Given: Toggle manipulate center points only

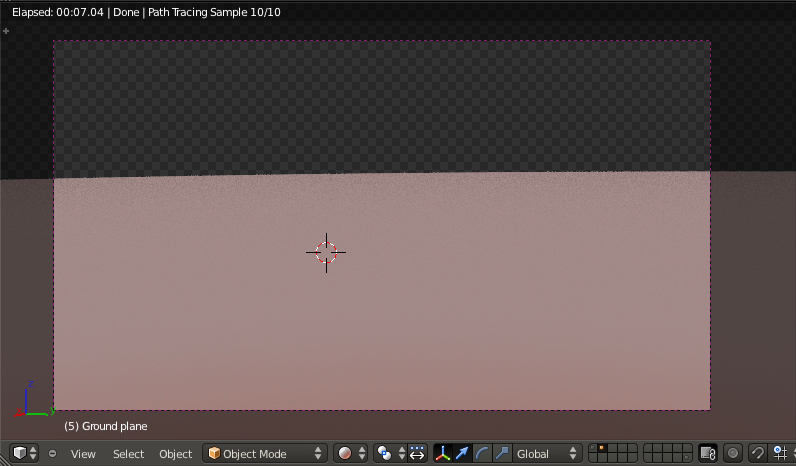Looking at the screenshot, I should click(417, 453).
